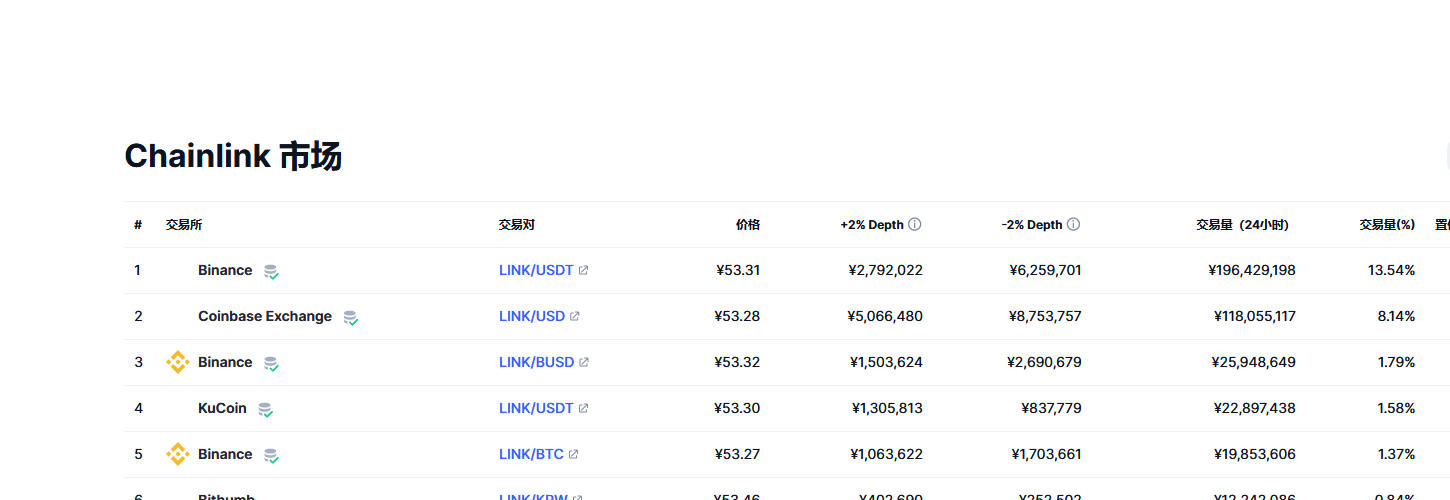Click the reserves icon in Binance LINK/BTC row
1450x500 pixels.
271,455
